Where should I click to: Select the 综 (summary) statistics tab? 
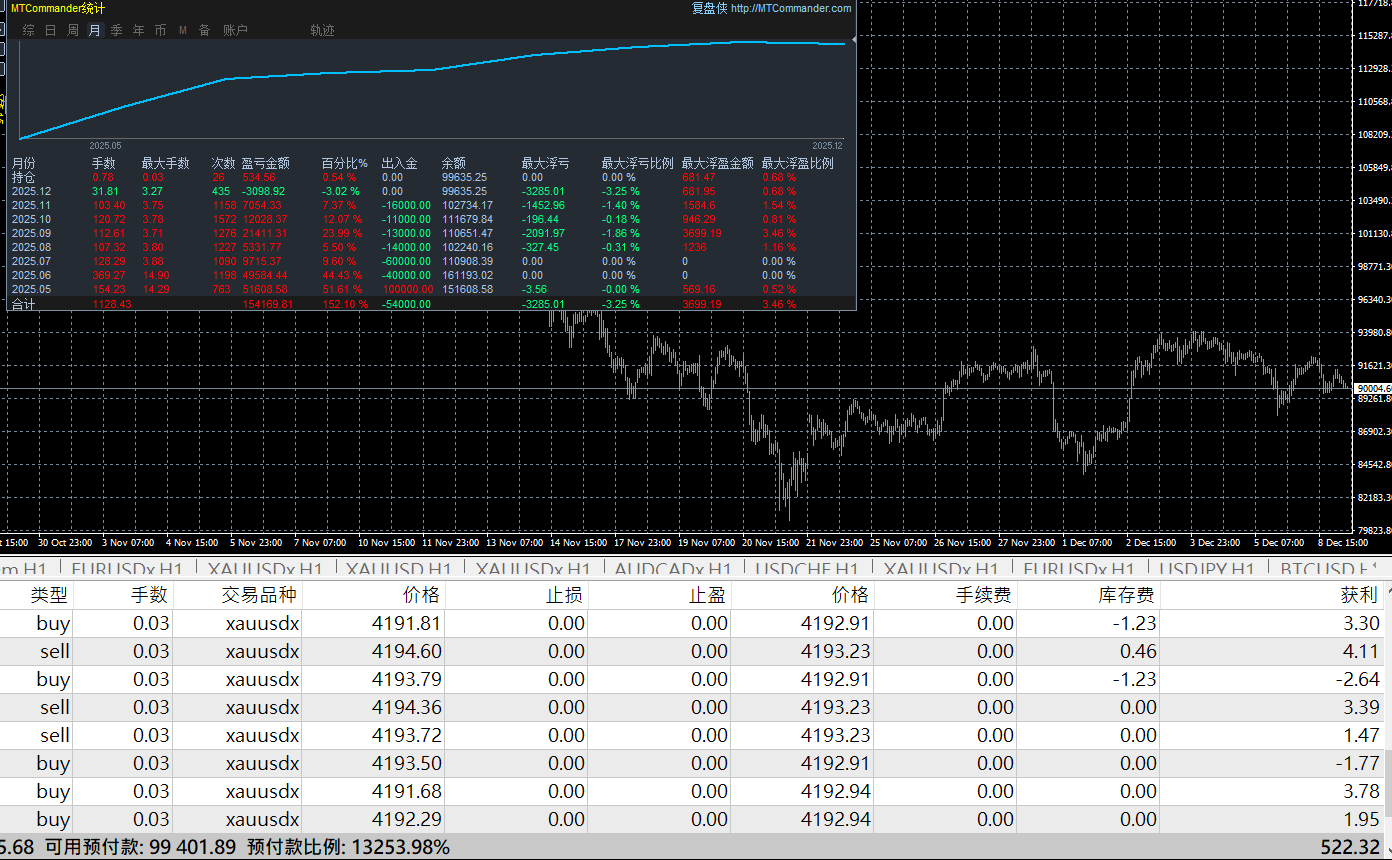pyautogui.click(x=28, y=31)
